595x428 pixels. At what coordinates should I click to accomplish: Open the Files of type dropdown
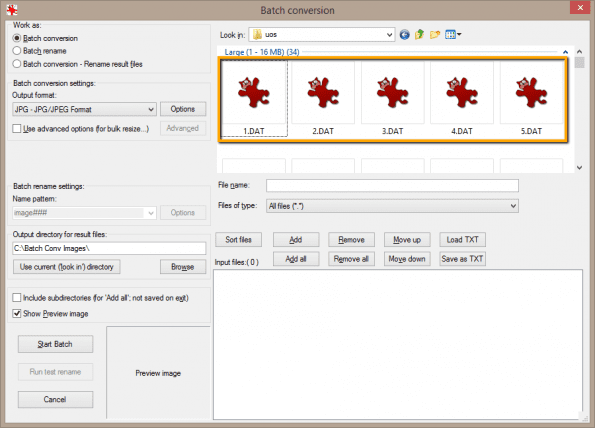(392, 206)
